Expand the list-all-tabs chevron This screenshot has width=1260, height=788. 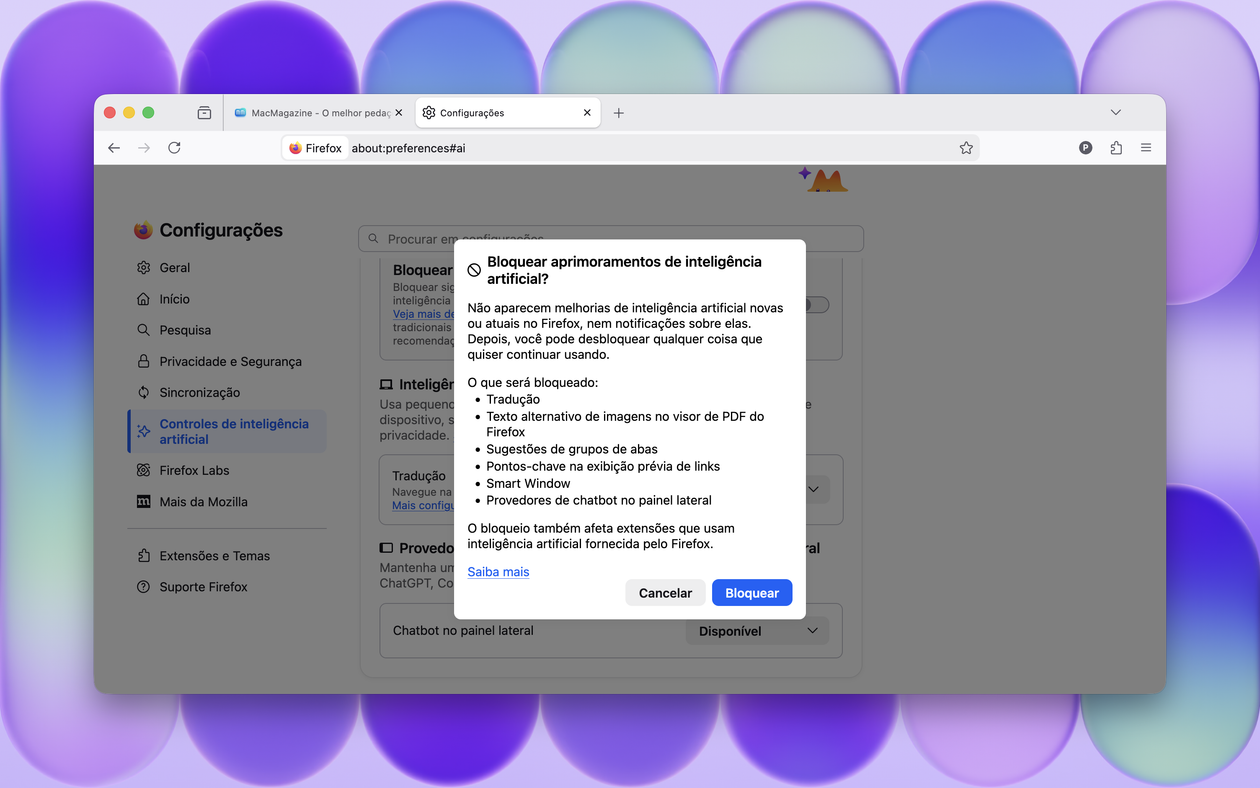pyautogui.click(x=1116, y=113)
